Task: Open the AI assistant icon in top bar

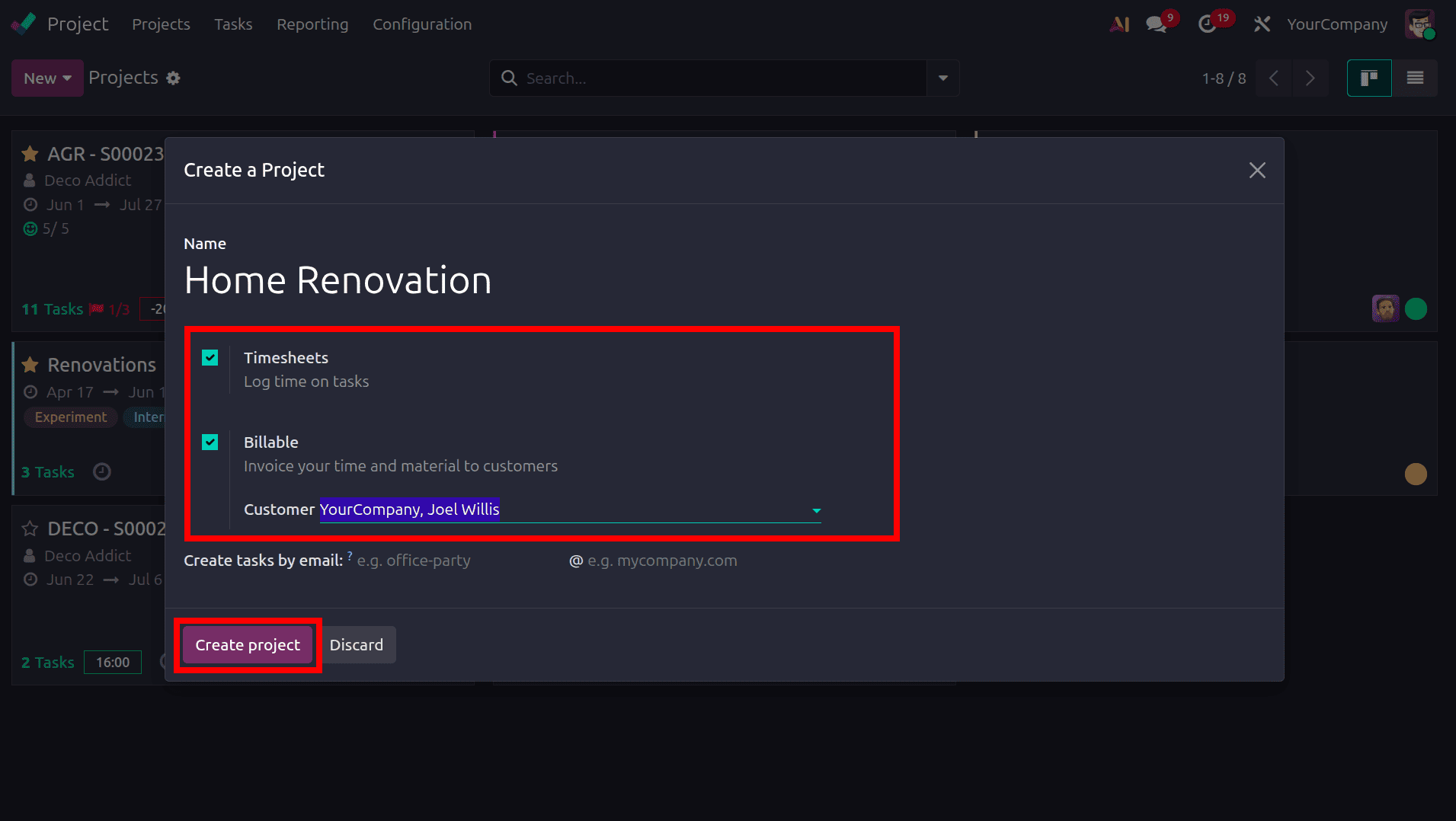Action: 1119,24
